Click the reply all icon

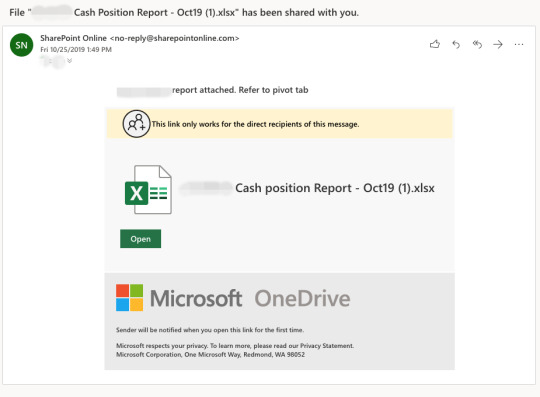(477, 44)
